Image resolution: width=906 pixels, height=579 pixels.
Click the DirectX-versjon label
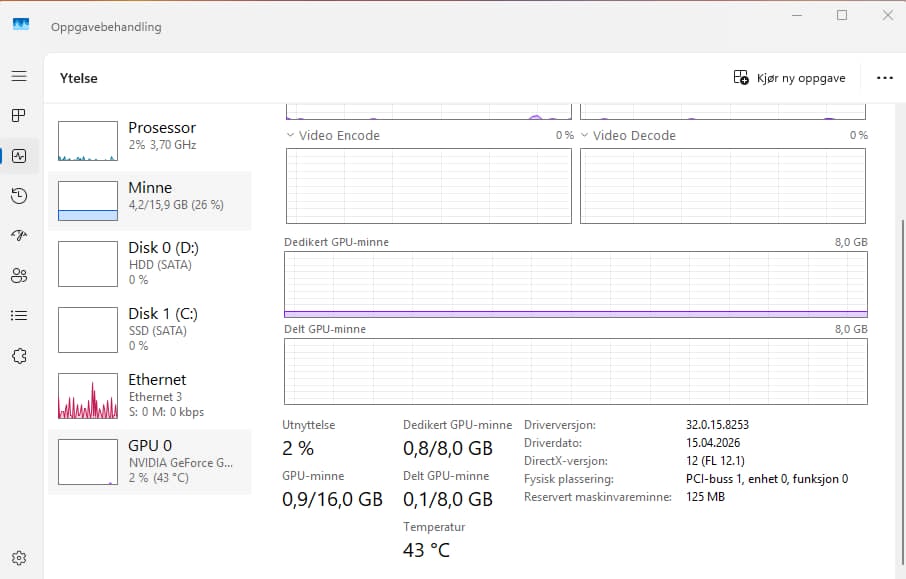(x=565, y=461)
